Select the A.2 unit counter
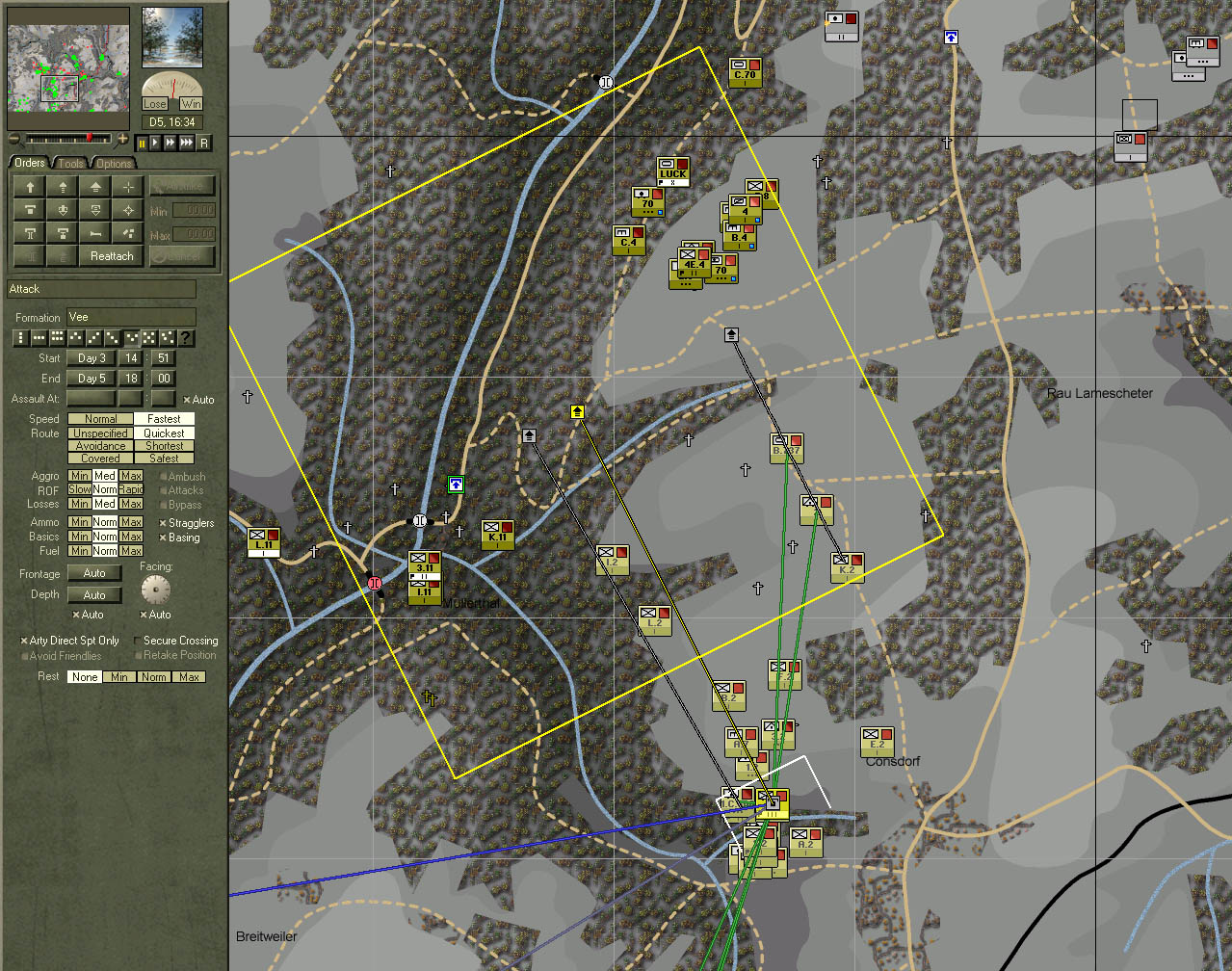The height and width of the screenshot is (971, 1232). (805, 842)
